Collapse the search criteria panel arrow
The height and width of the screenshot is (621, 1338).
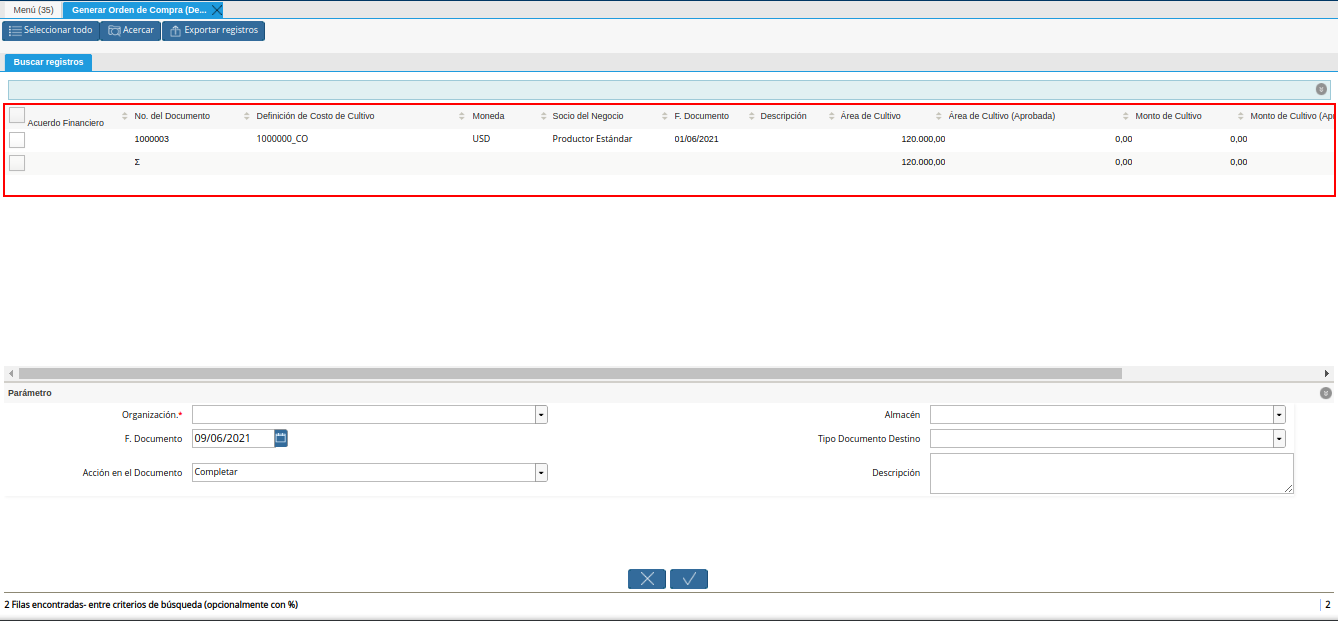[1321, 89]
